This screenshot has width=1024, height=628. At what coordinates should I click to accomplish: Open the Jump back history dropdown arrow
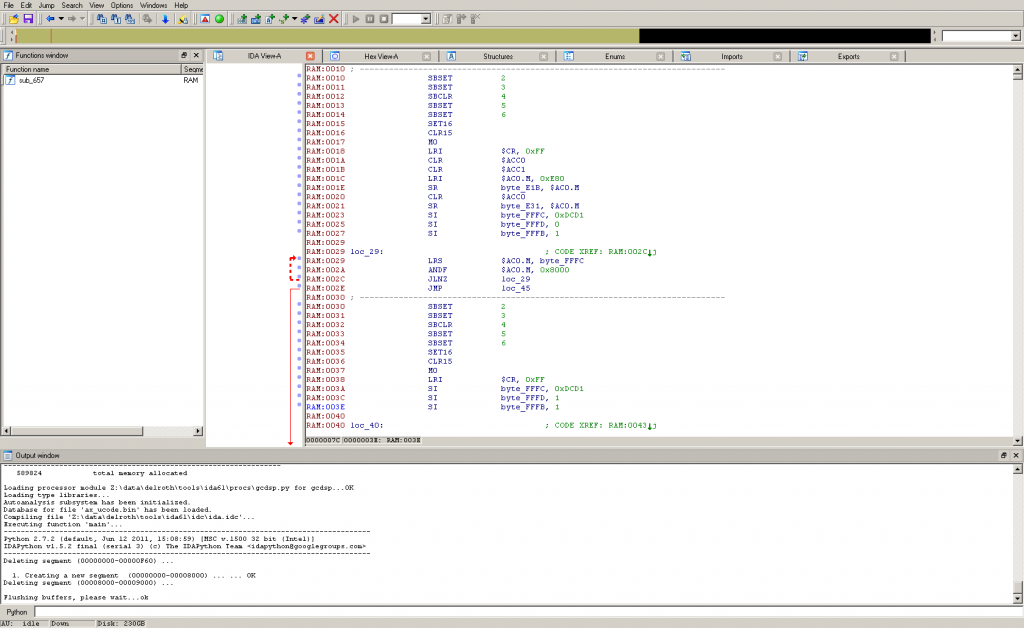[x=60, y=19]
